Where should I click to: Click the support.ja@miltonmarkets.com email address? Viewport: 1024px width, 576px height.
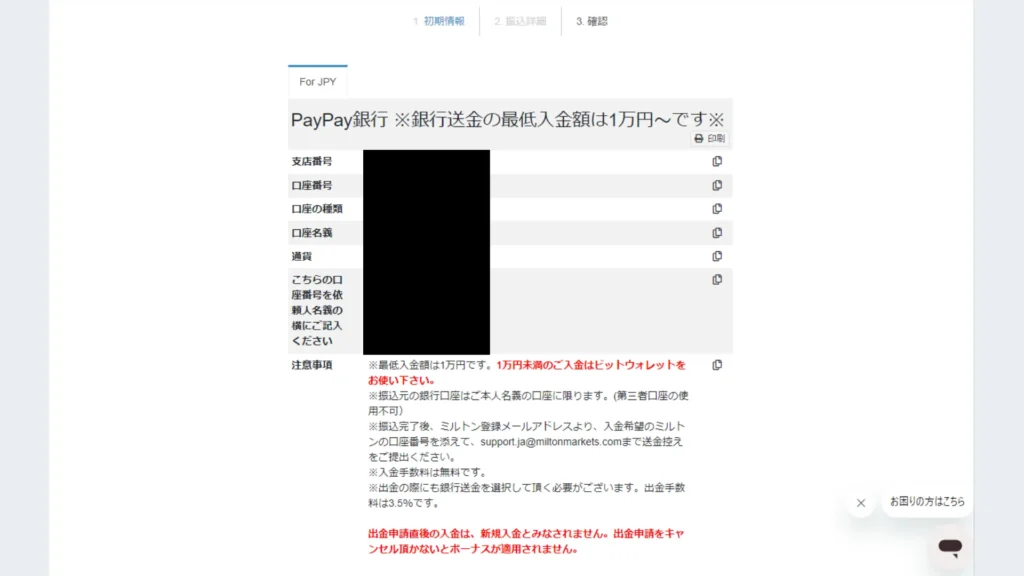551,442
